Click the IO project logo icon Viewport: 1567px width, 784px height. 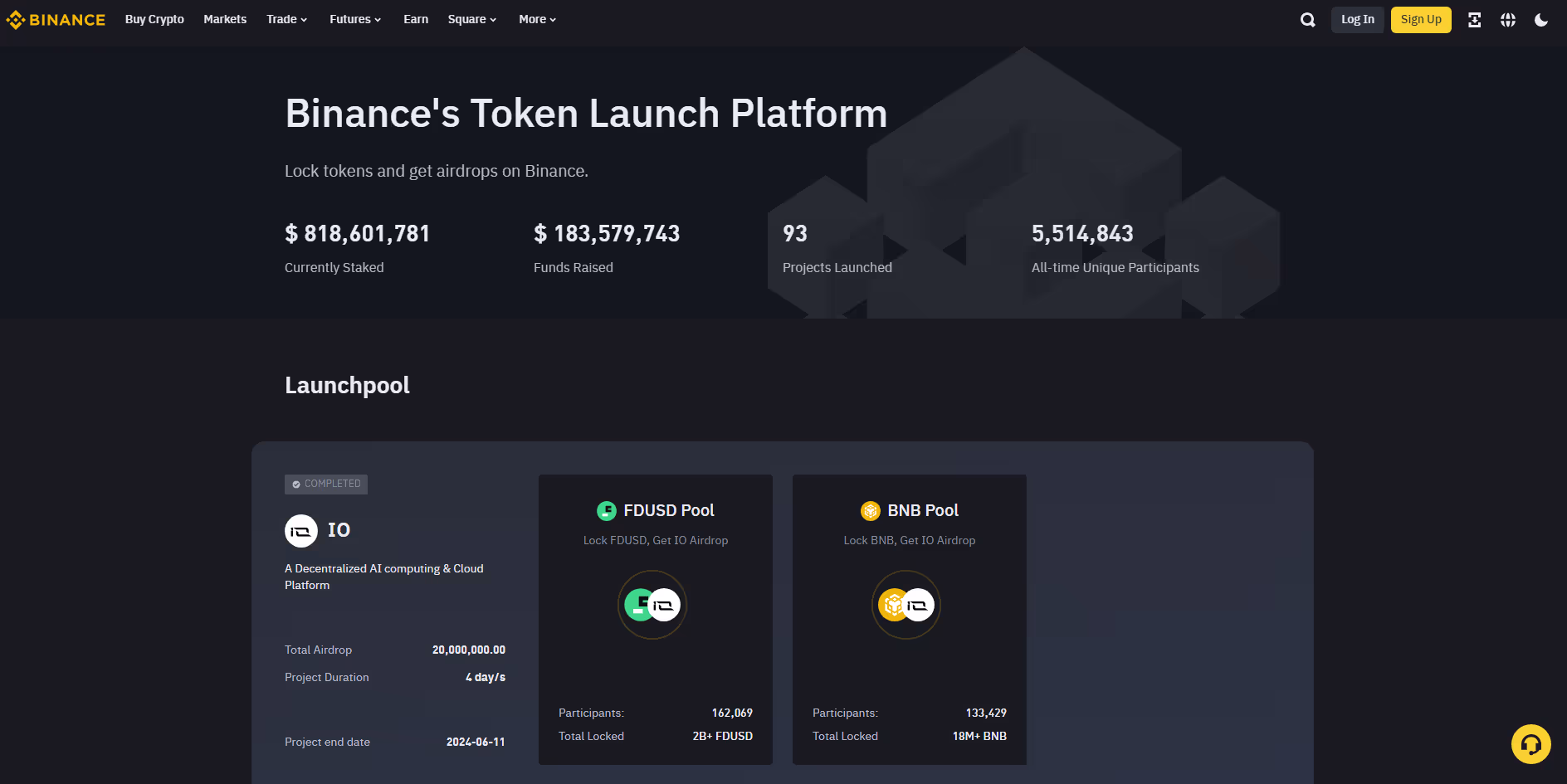click(x=301, y=531)
